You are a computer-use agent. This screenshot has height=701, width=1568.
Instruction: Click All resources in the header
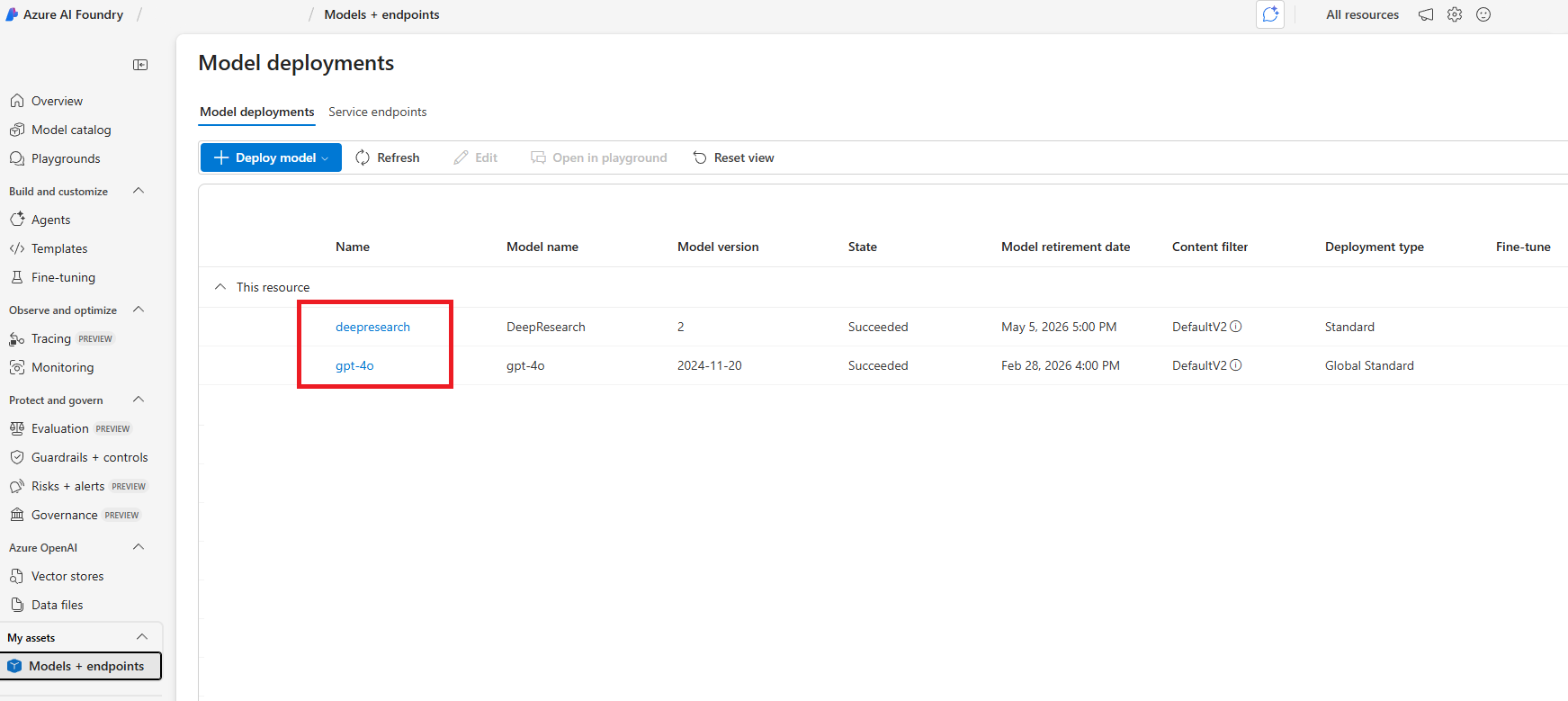1362,14
